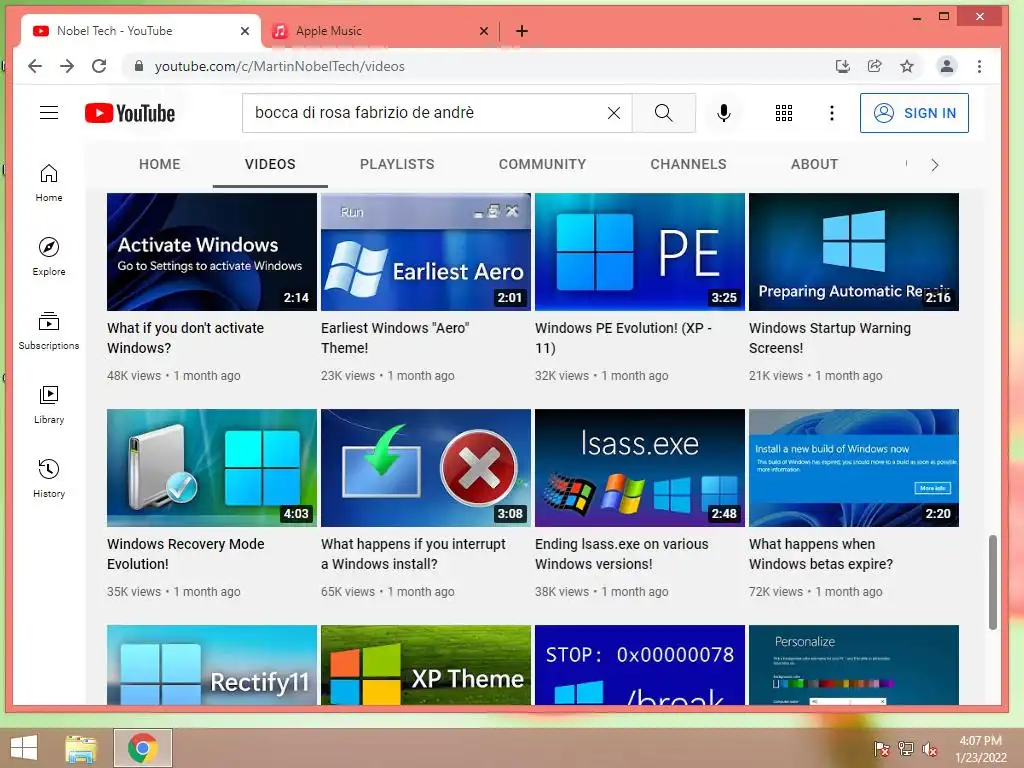Click Chrome icon on taskbar
The width and height of the screenshot is (1024, 768).
[x=143, y=748]
